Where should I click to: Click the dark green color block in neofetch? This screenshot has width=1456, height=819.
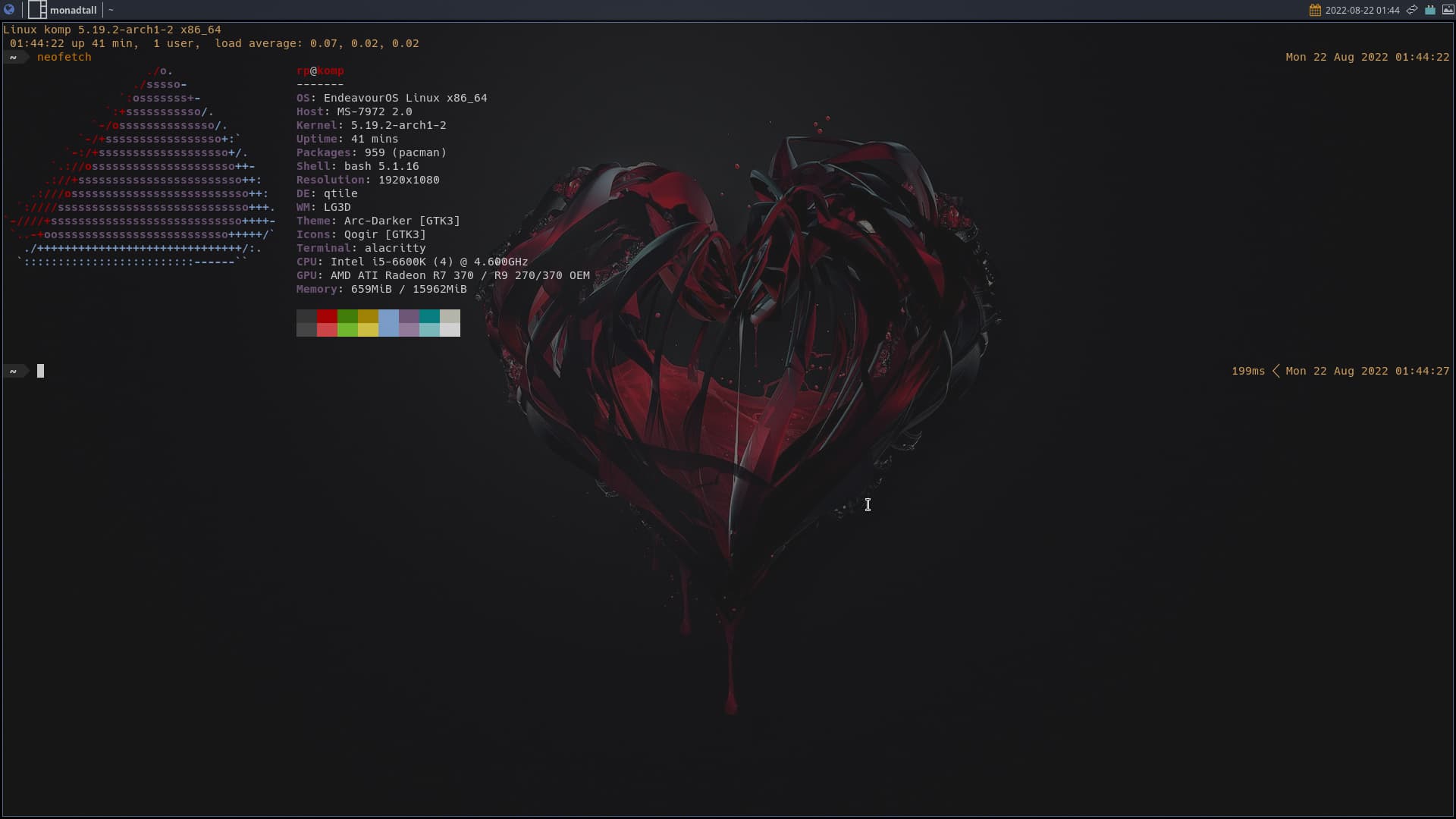(347, 316)
